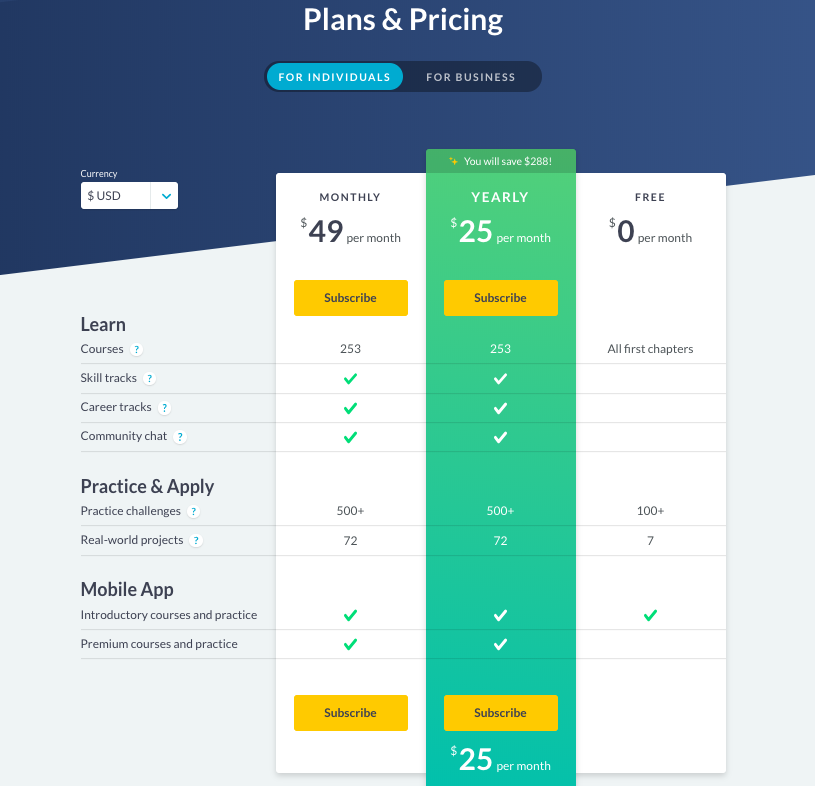The width and height of the screenshot is (815, 786).
Task: Switch to the For Individuals option
Action: pyautogui.click(x=334, y=77)
